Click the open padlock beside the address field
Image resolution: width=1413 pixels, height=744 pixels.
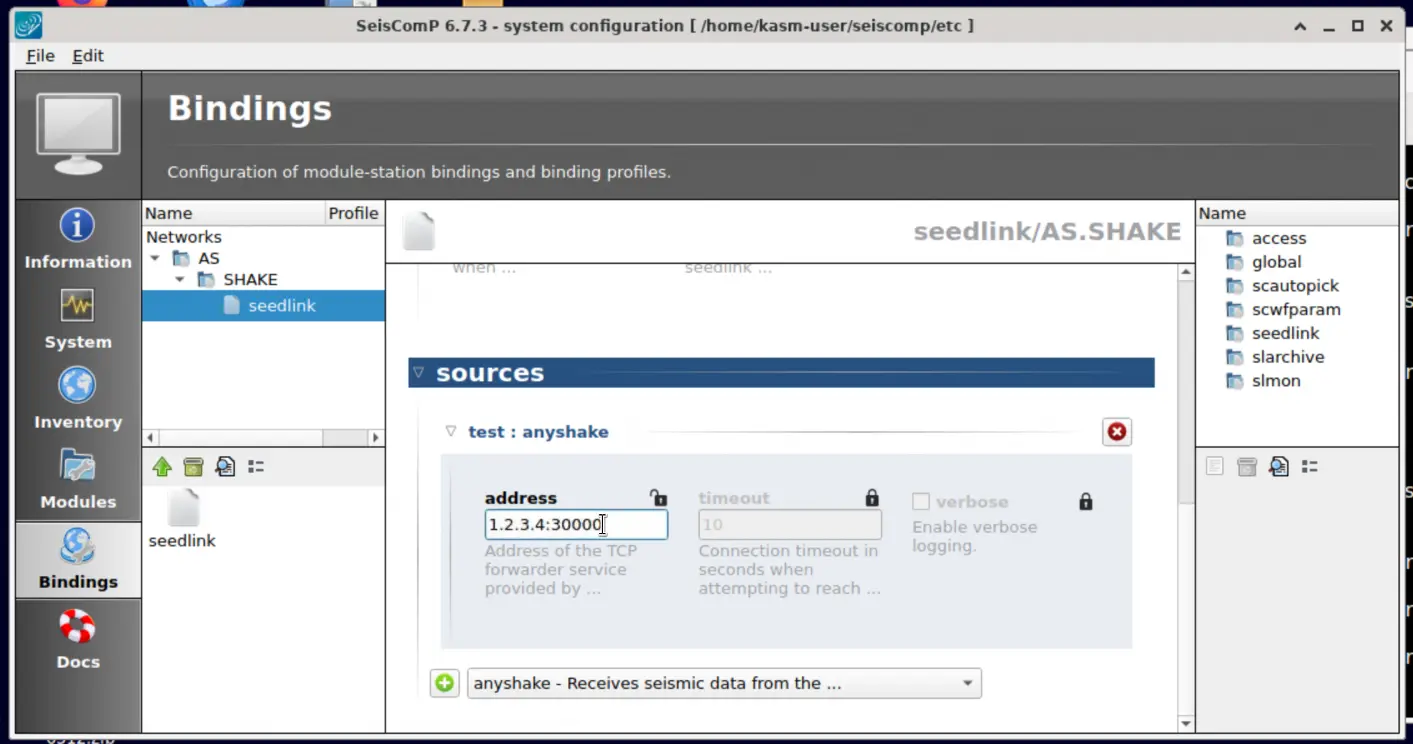[x=658, y=497]
